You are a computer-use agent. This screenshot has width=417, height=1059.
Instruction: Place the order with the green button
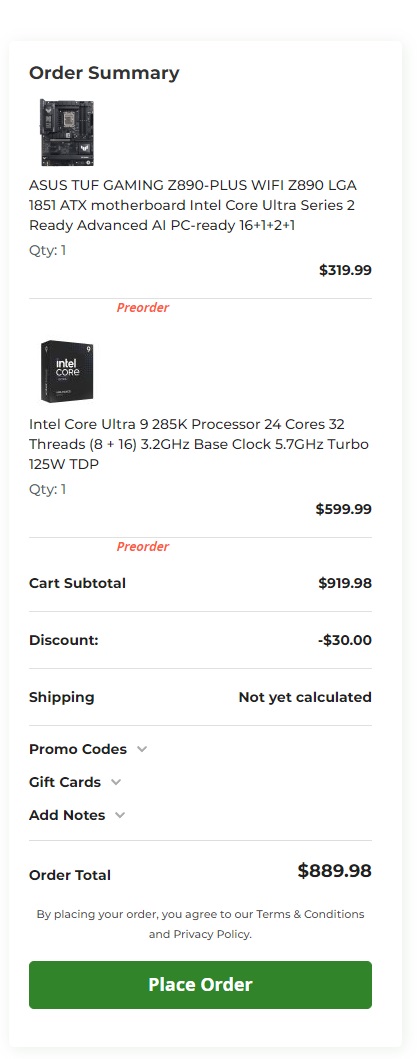pos(200,985)
